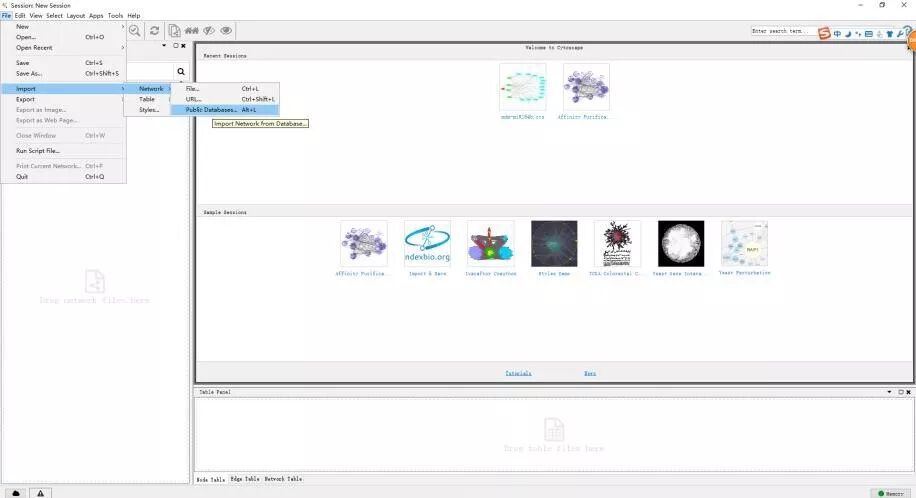Switch to the Edge Table tab
Image resolution: width=916 pixels, height=498 pixels.
click(x=245, y=479)
